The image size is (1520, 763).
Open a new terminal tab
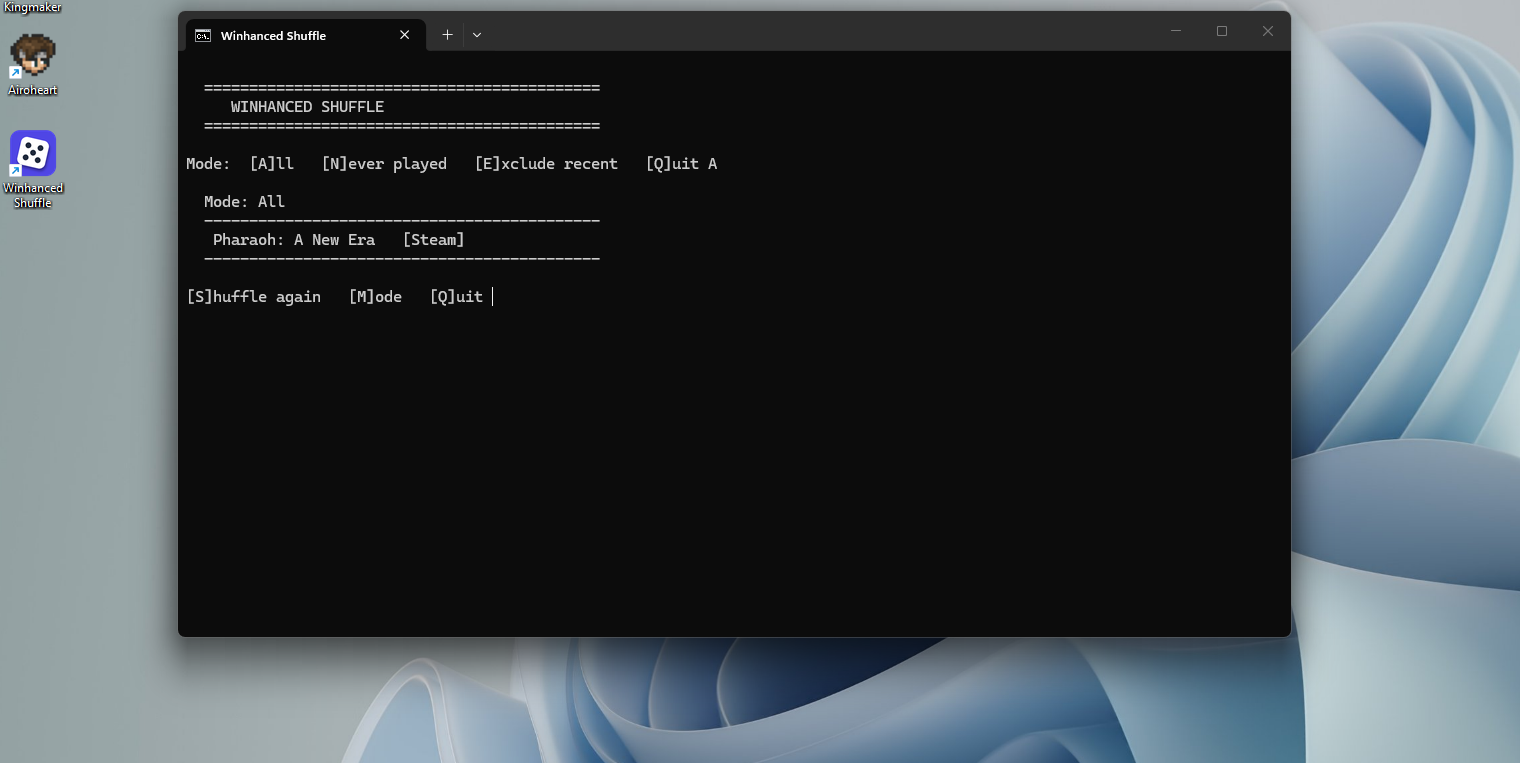tap(447, 35)
